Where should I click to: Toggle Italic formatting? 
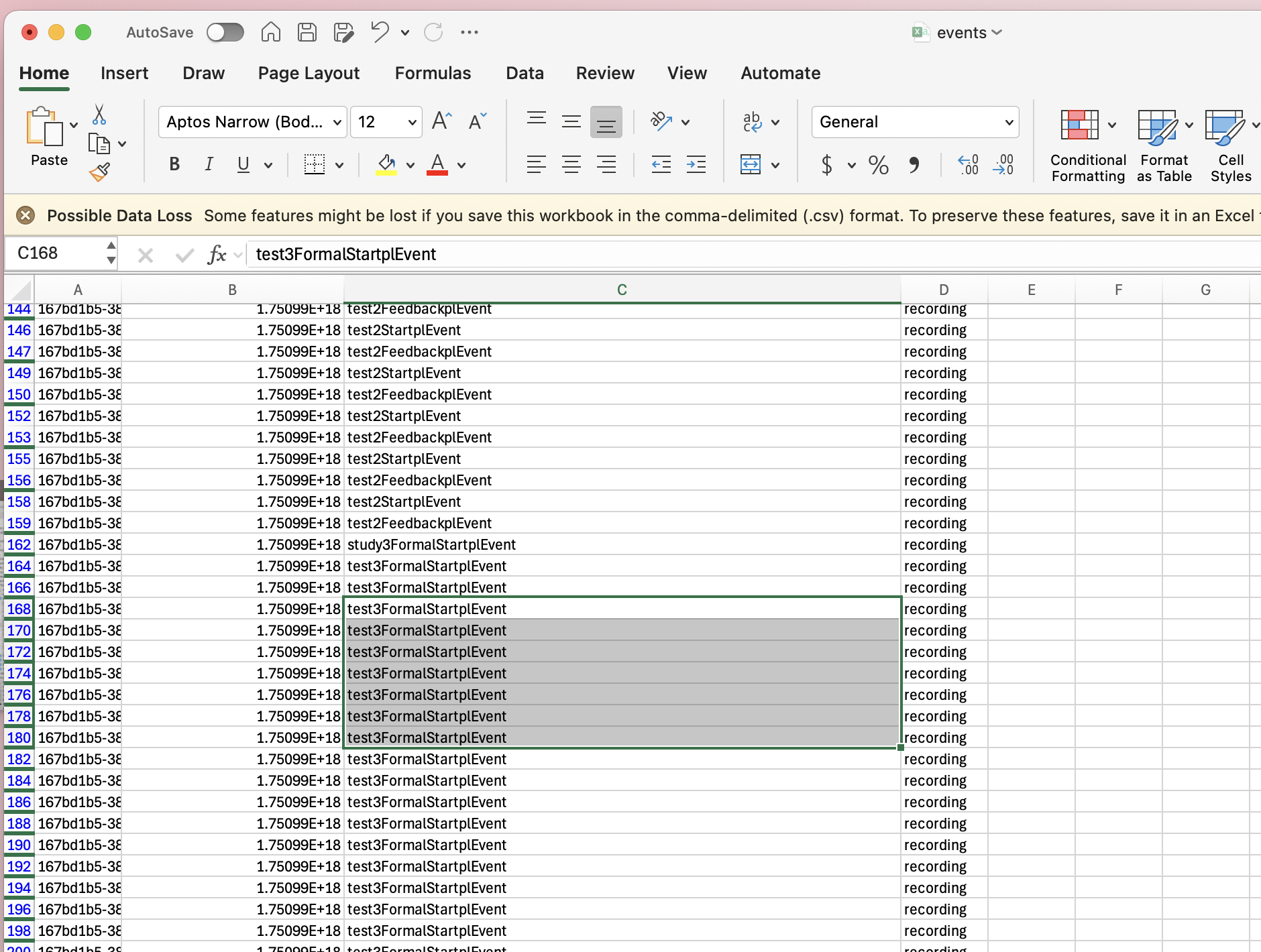(209, 165)
